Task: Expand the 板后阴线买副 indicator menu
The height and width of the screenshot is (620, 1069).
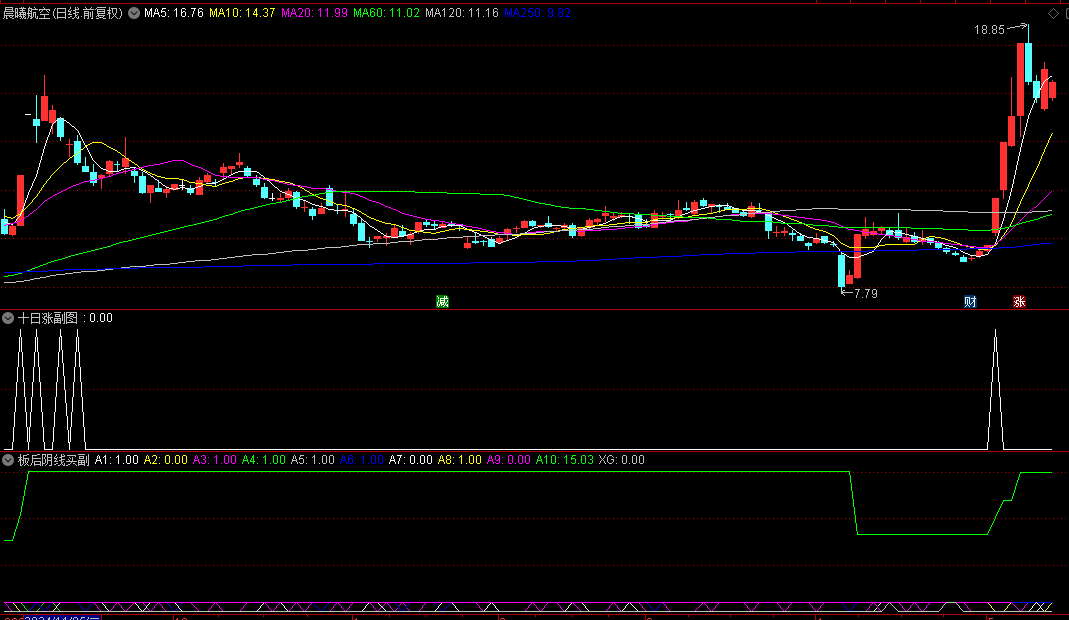Action: [8, 460]
